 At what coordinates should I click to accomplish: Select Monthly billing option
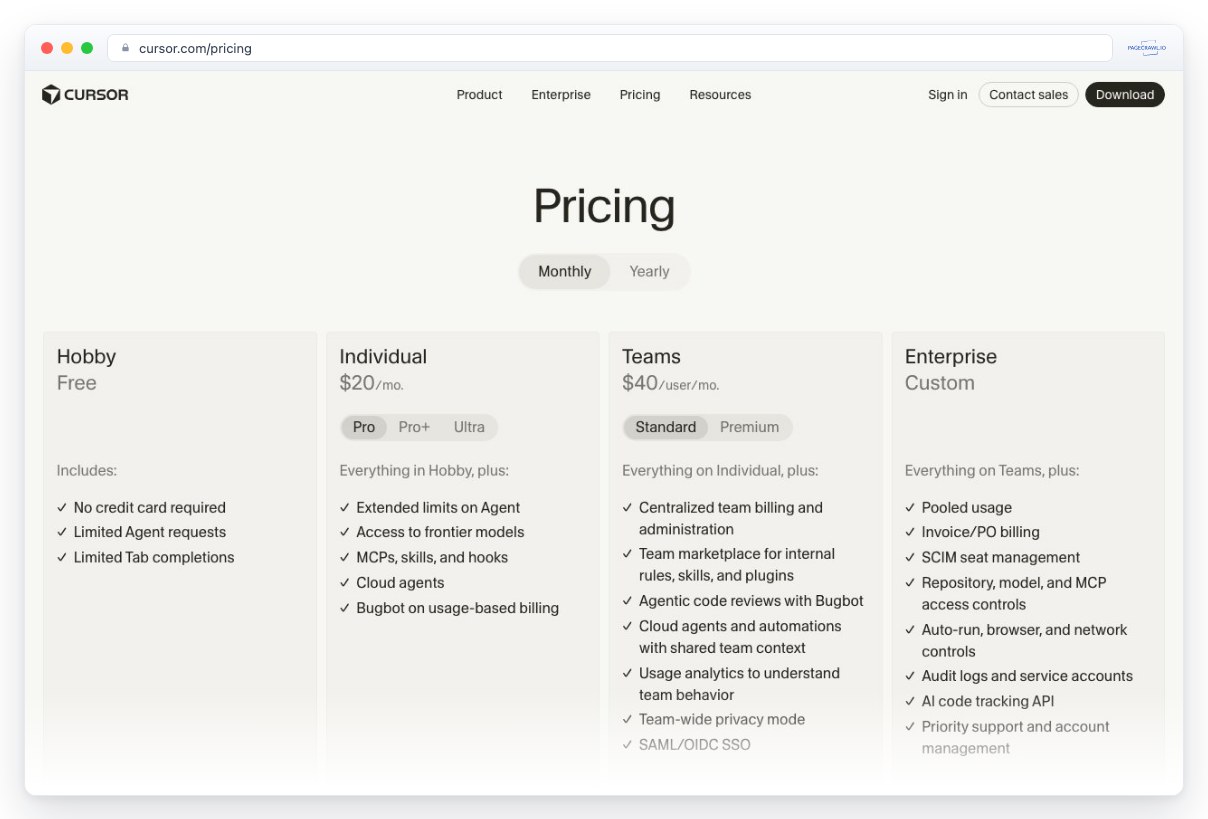tap(565, 271)
